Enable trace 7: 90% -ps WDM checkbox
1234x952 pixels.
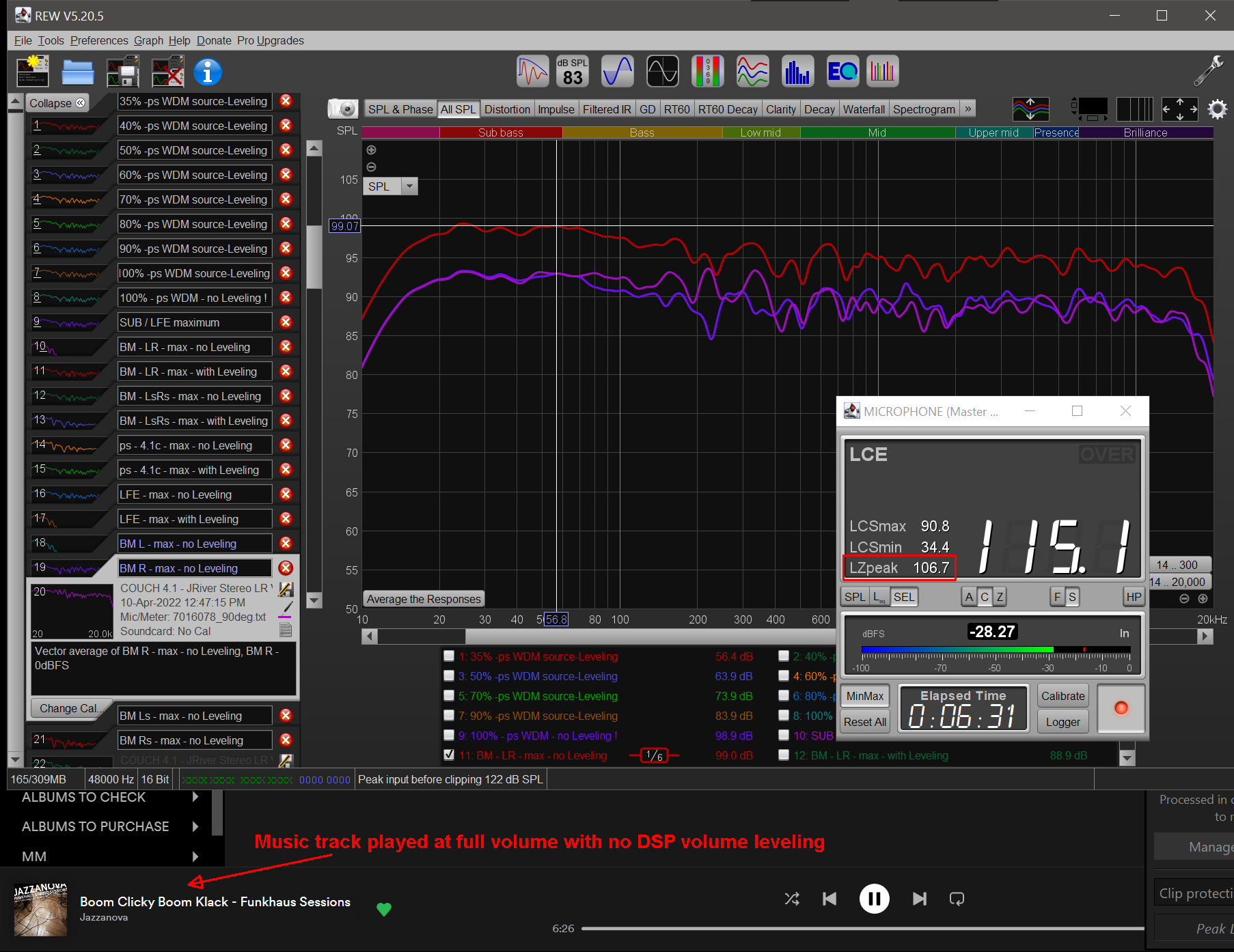pyautogui.click(x=449, y=715)
